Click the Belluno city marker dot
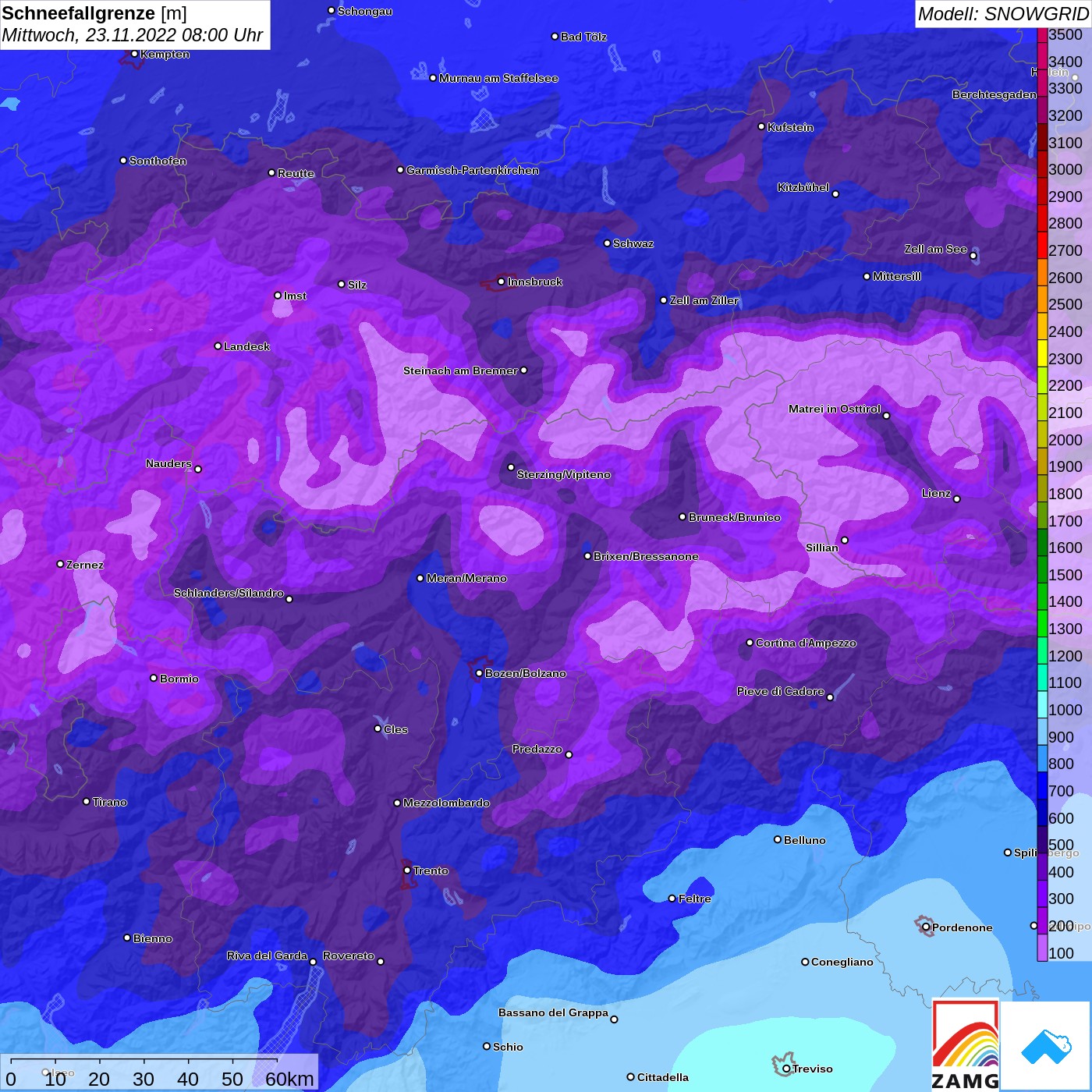 pos(777,839)
